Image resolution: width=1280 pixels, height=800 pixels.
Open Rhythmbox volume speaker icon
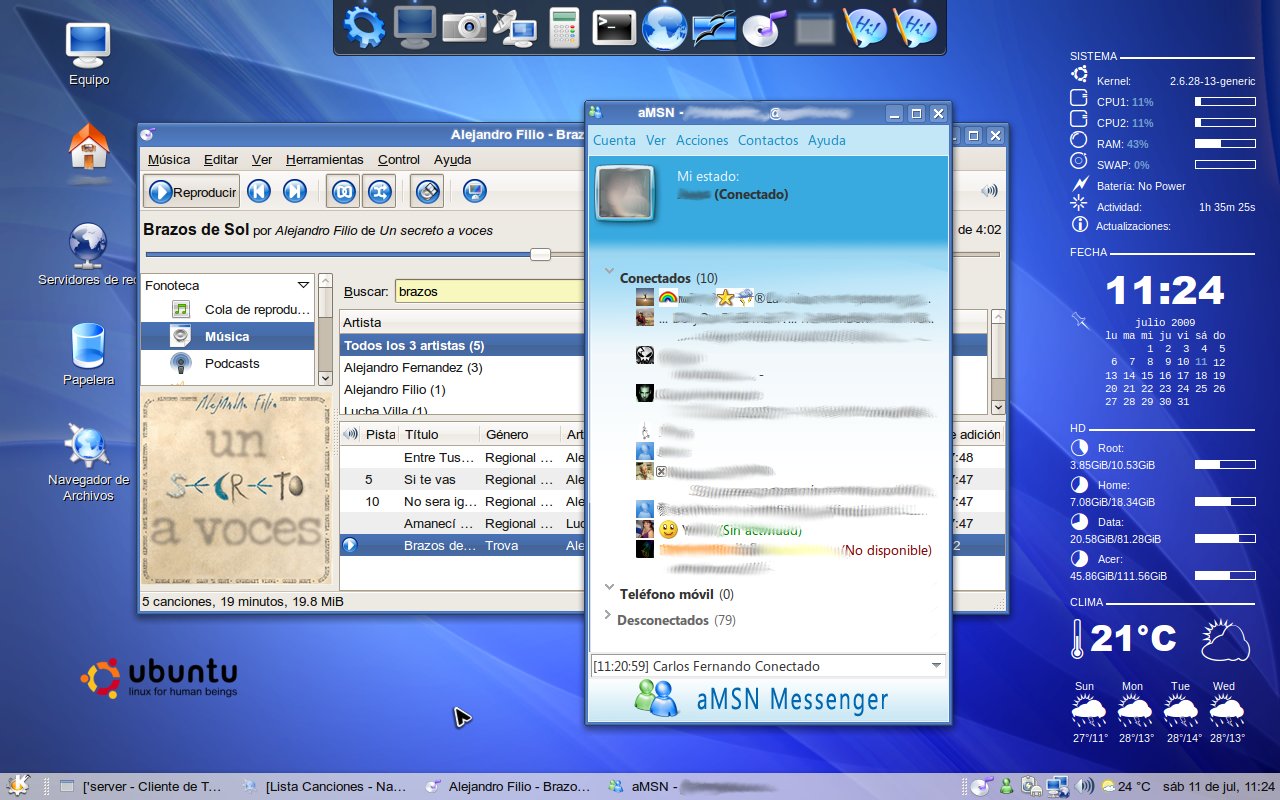pyautogui.click(x=989, y=191)
